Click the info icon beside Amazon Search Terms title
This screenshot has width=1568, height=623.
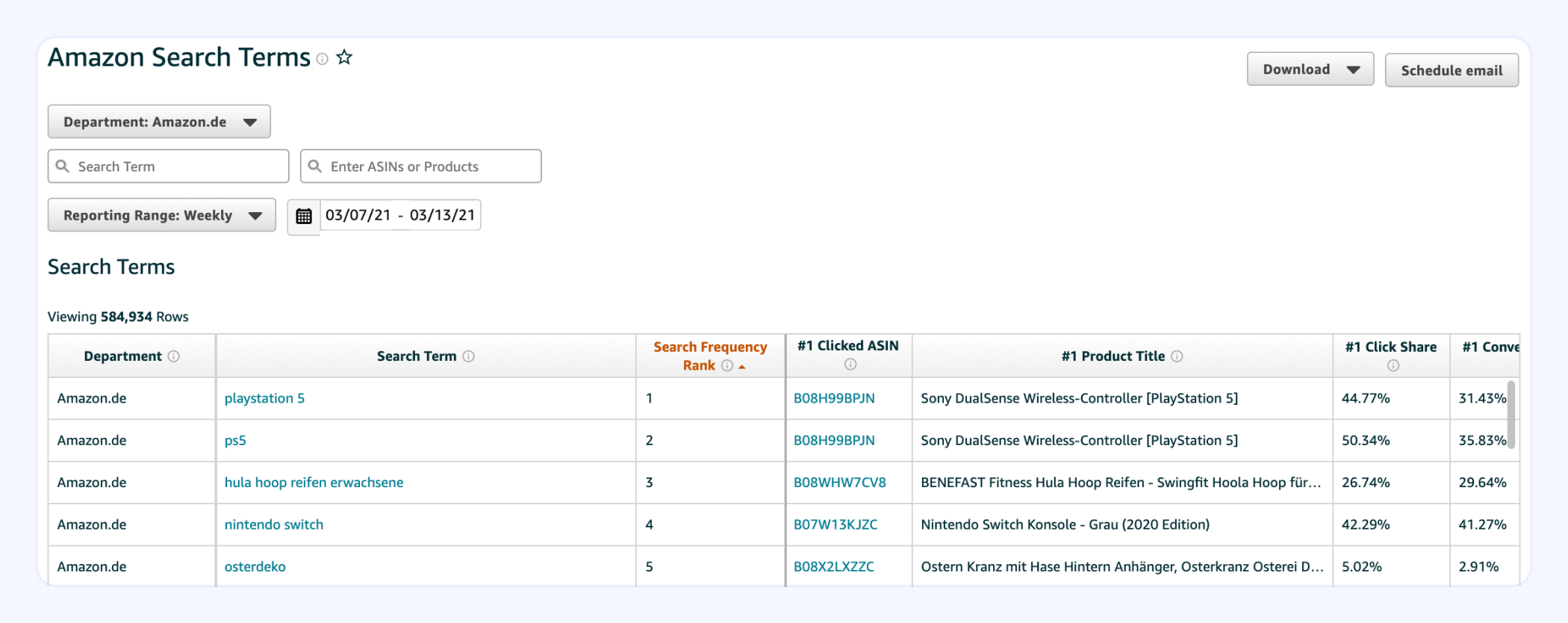[x=322, y=59]
